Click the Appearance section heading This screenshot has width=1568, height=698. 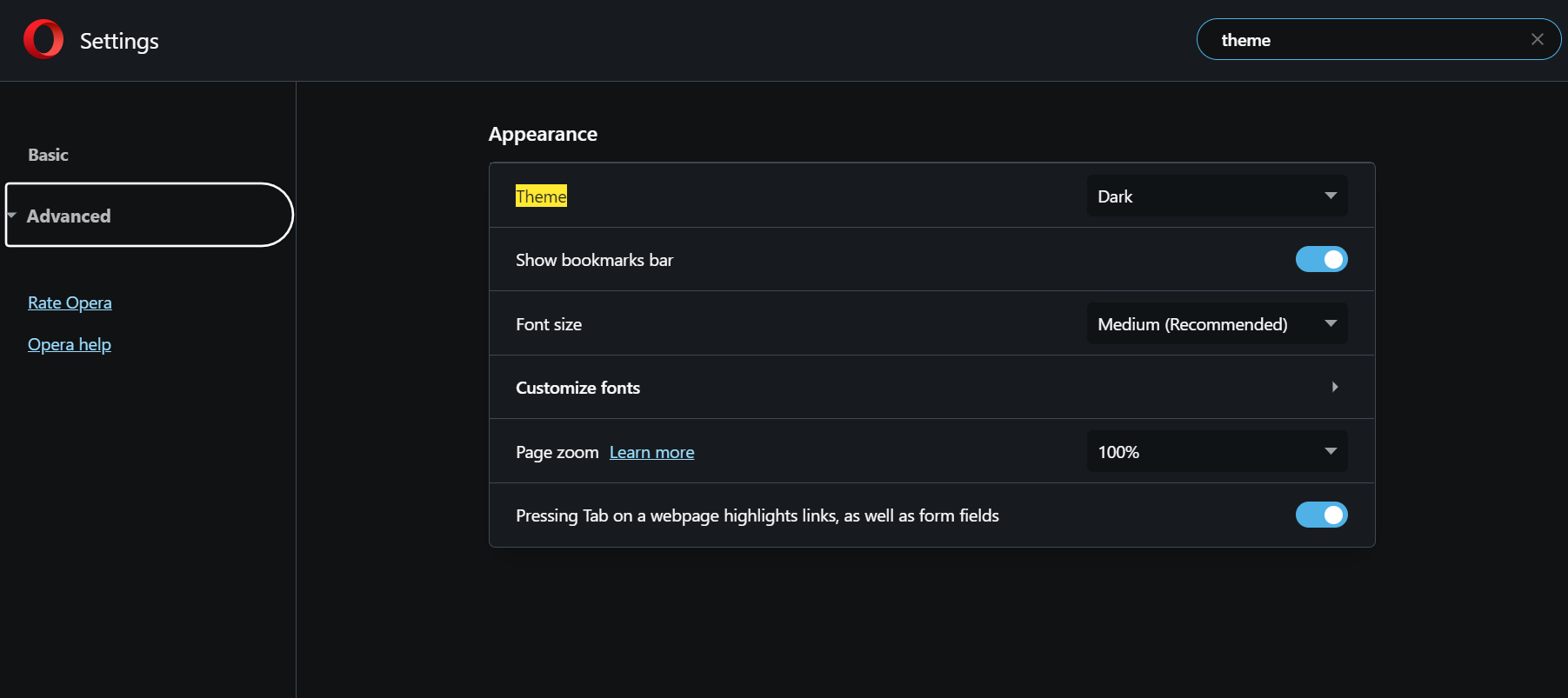point(543,134)
